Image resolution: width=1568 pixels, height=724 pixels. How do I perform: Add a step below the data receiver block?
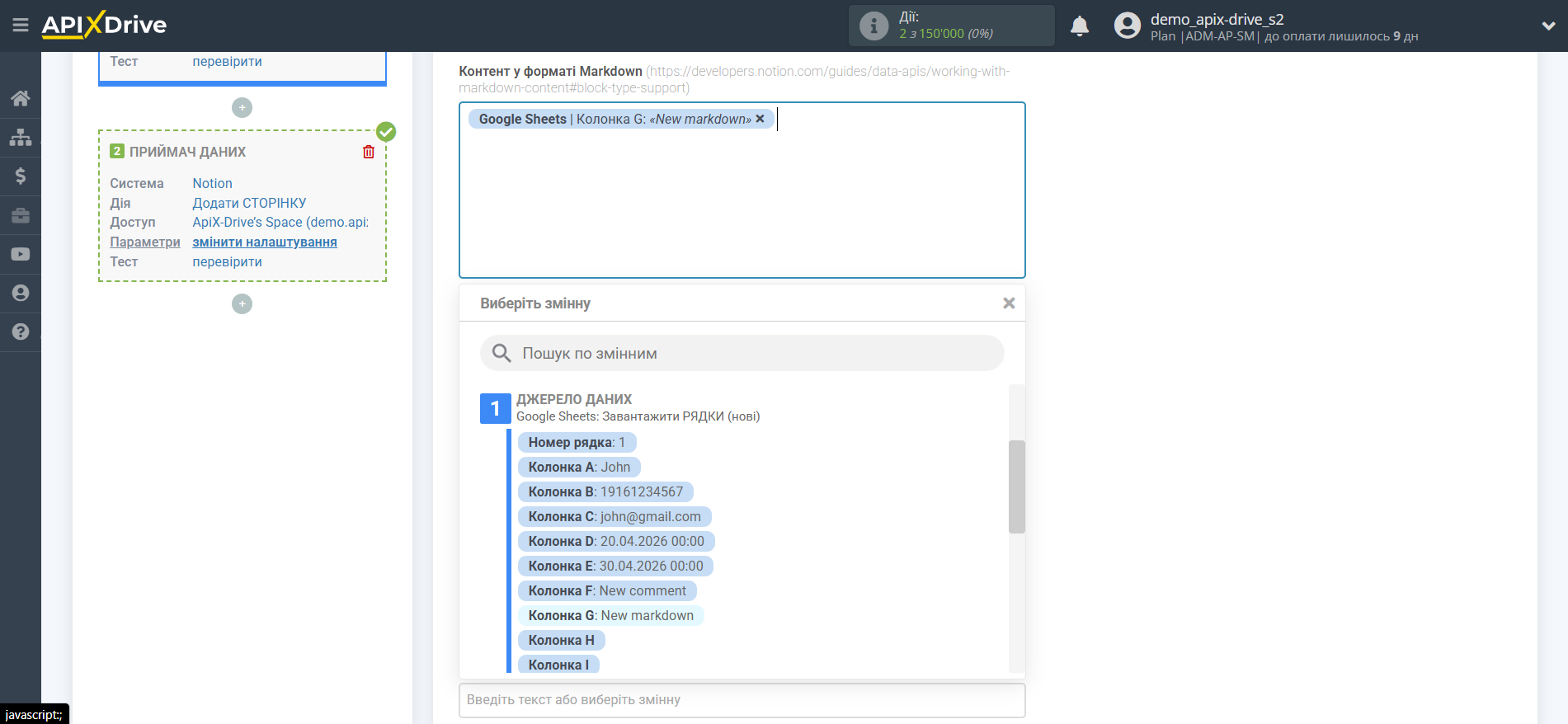coord(242,304)
